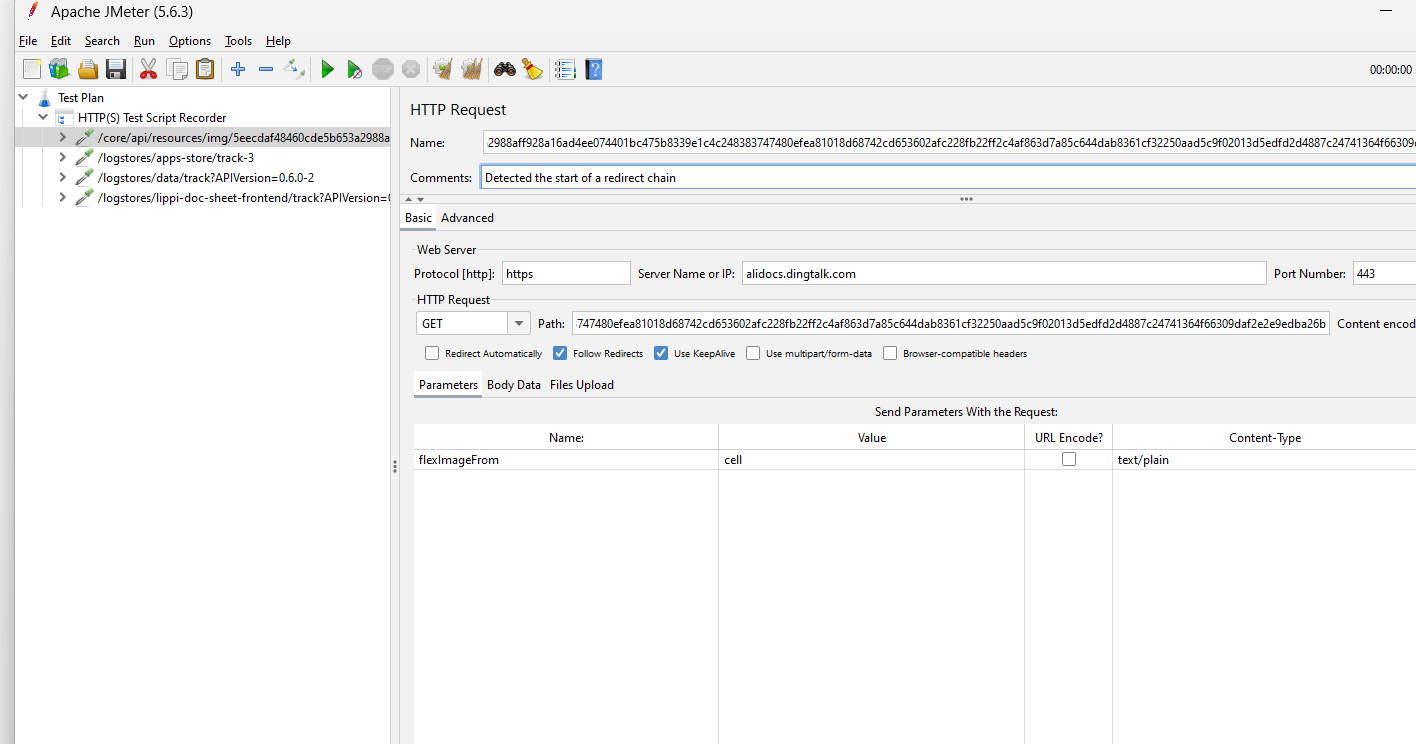Screen dimensions: 1416x744
Task: Click the Test Plan flask icon in tree
Action: coord(44,98)
